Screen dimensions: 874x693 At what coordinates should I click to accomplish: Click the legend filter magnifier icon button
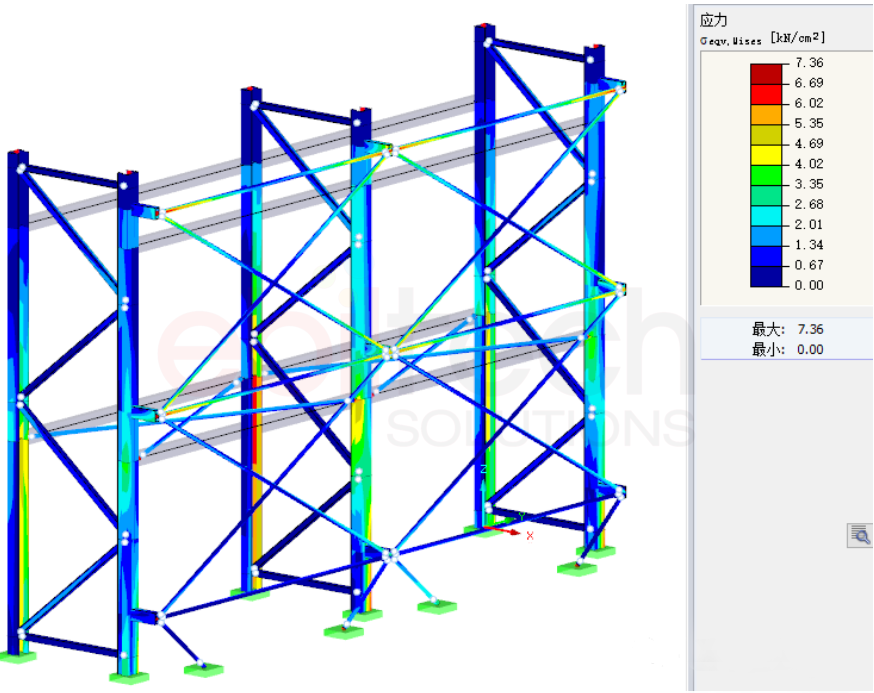tap(859, 536)
